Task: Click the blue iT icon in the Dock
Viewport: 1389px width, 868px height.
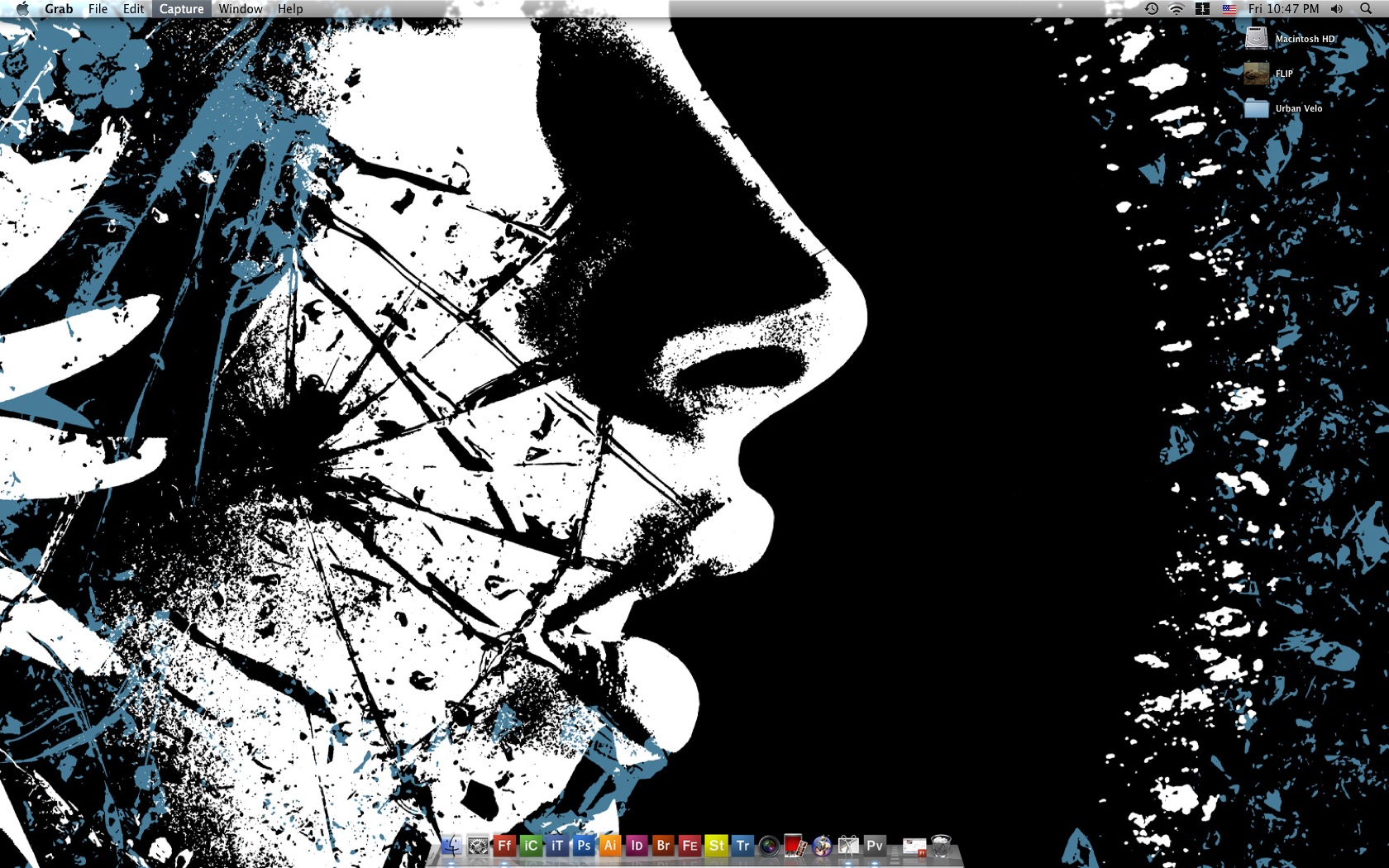Action: pos(557,845)
